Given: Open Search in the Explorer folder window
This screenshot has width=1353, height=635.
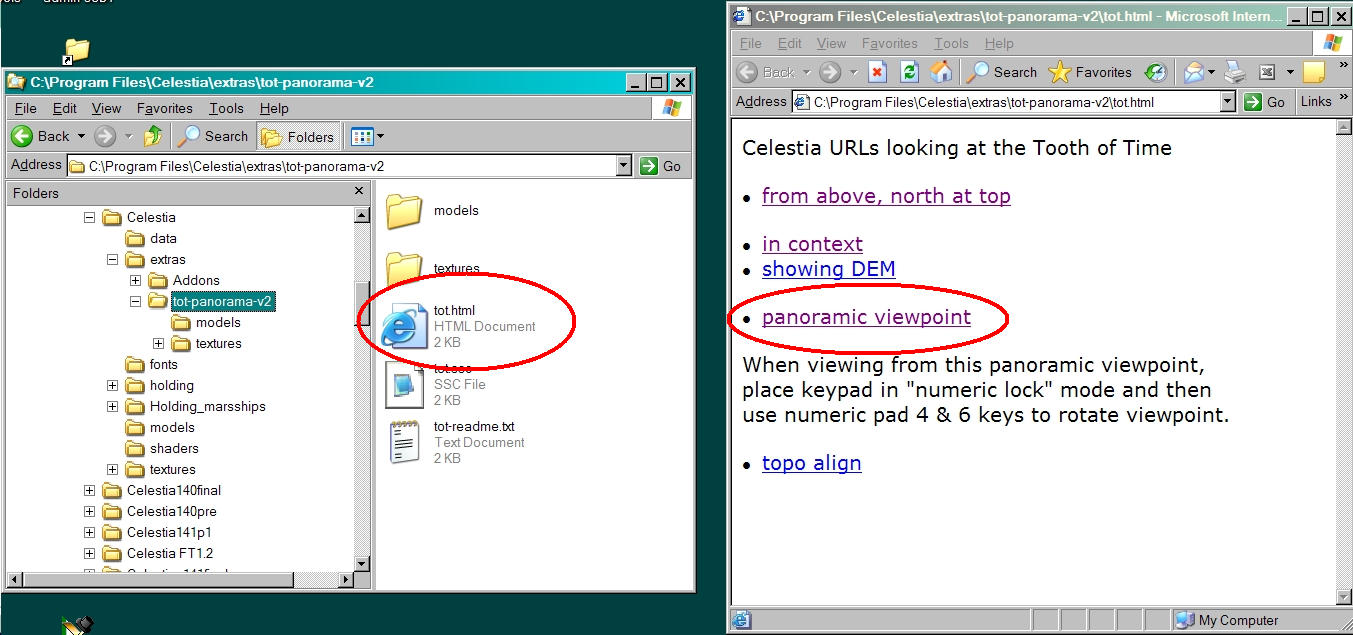Looking at the screenshot, I should tap(213, 136).
